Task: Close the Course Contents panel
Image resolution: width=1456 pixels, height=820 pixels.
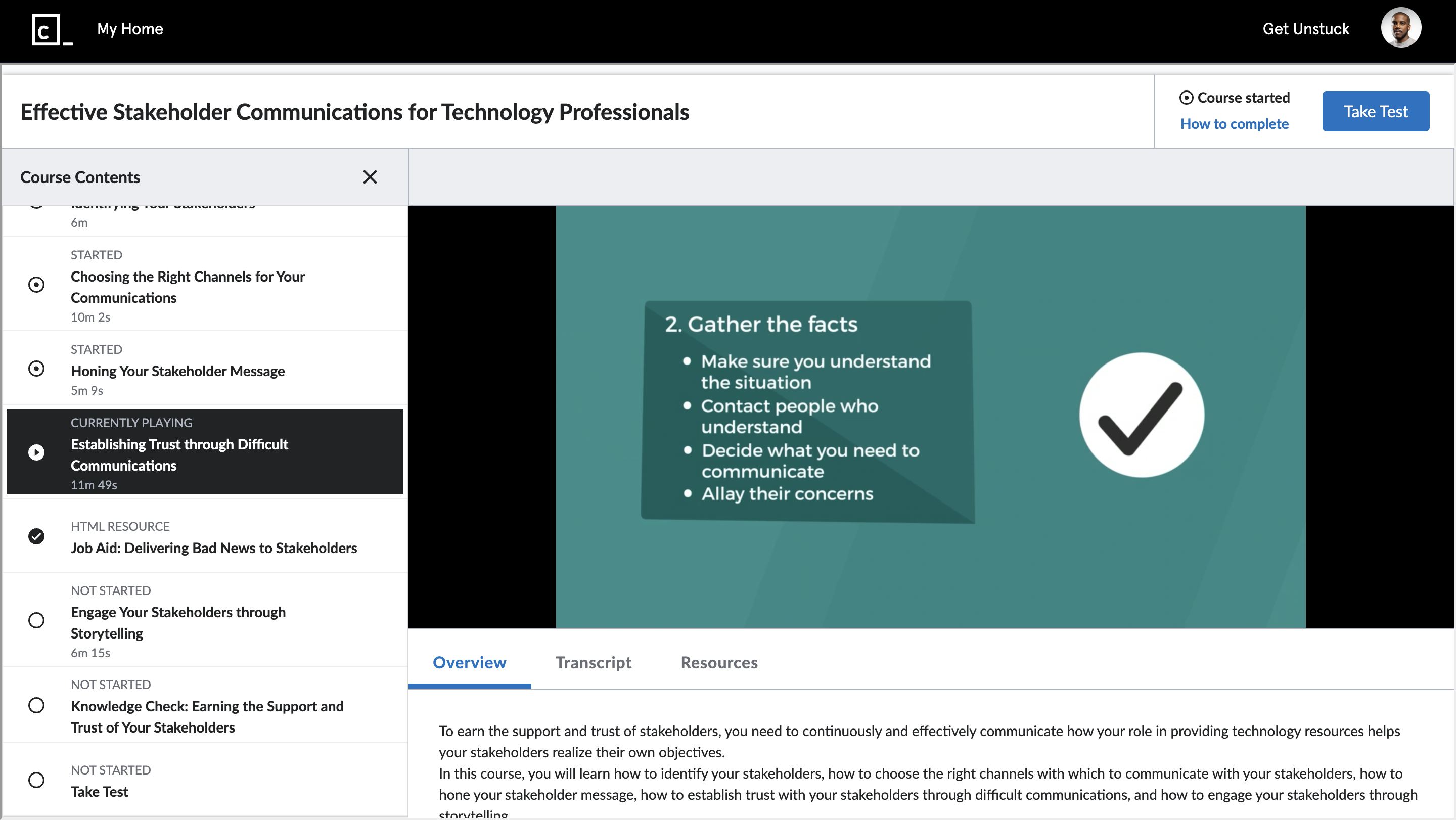Action: [x=370, y=177]
